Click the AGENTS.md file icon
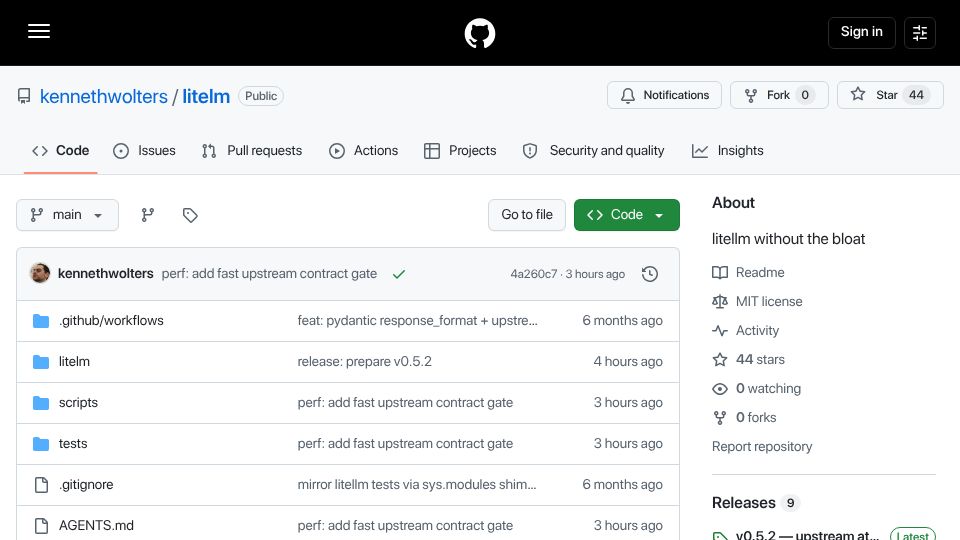The width and height of the screenshot is (960, 540). 41,526
